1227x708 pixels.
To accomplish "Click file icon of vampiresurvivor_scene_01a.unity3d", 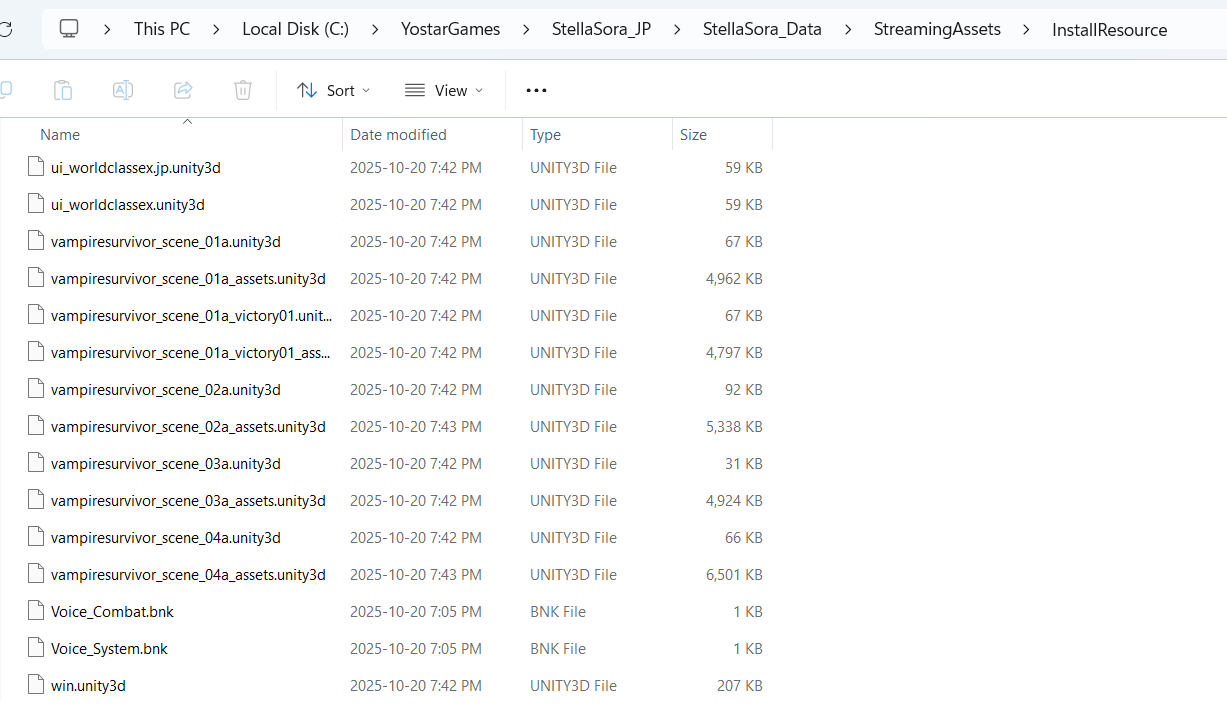I will click(36, 241).
